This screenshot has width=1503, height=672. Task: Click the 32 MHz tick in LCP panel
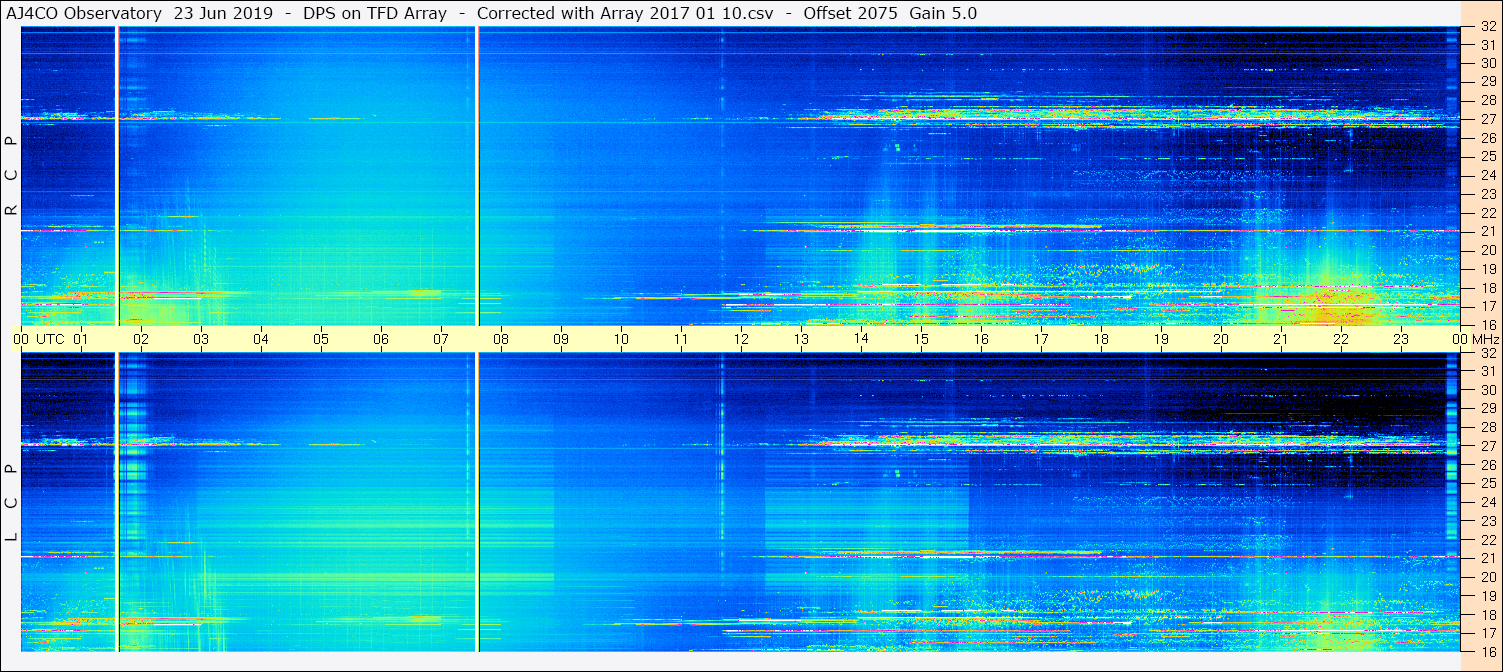(x=1487, y=353)
